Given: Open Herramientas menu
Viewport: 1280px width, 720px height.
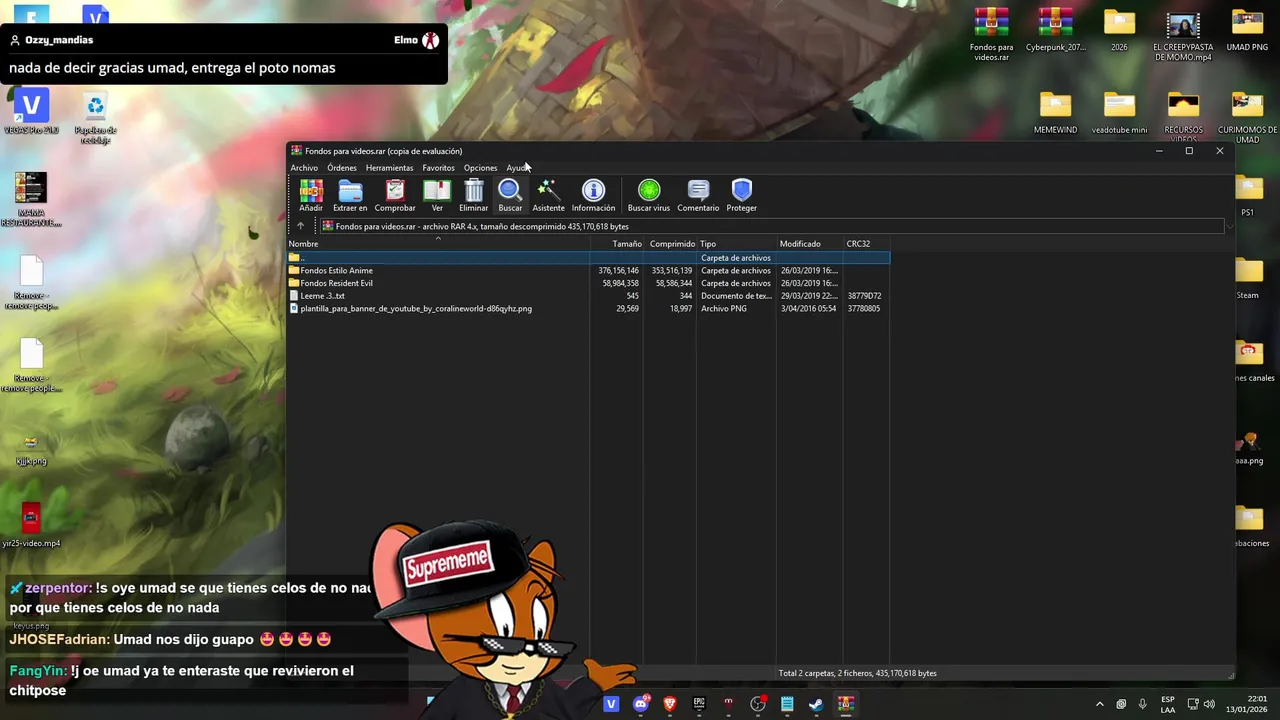Looking at the screenshot, I should pos(389,168).
